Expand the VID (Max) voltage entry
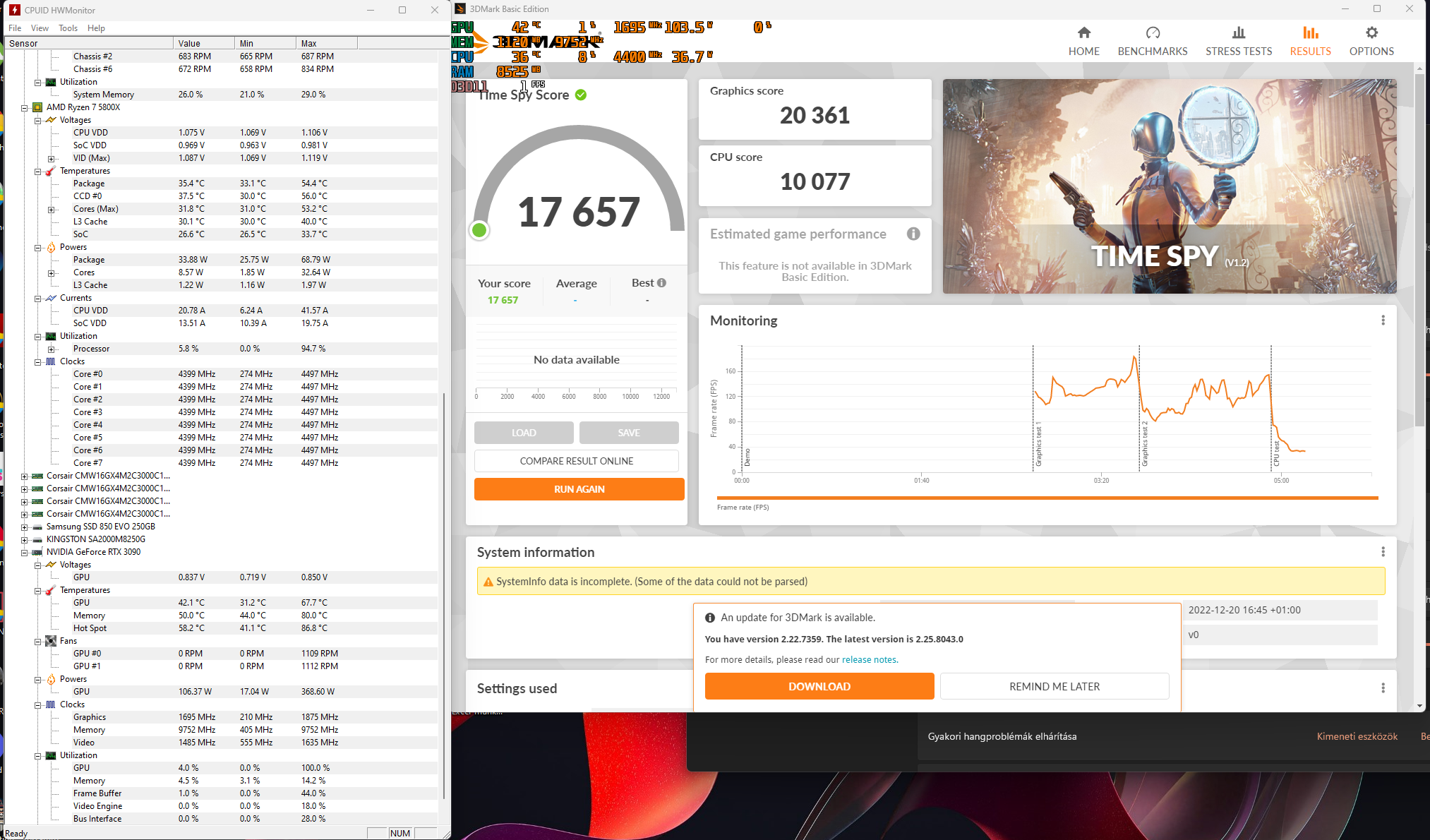The width and height of the screenshot is (1430, 840). (x=51, y=159)
